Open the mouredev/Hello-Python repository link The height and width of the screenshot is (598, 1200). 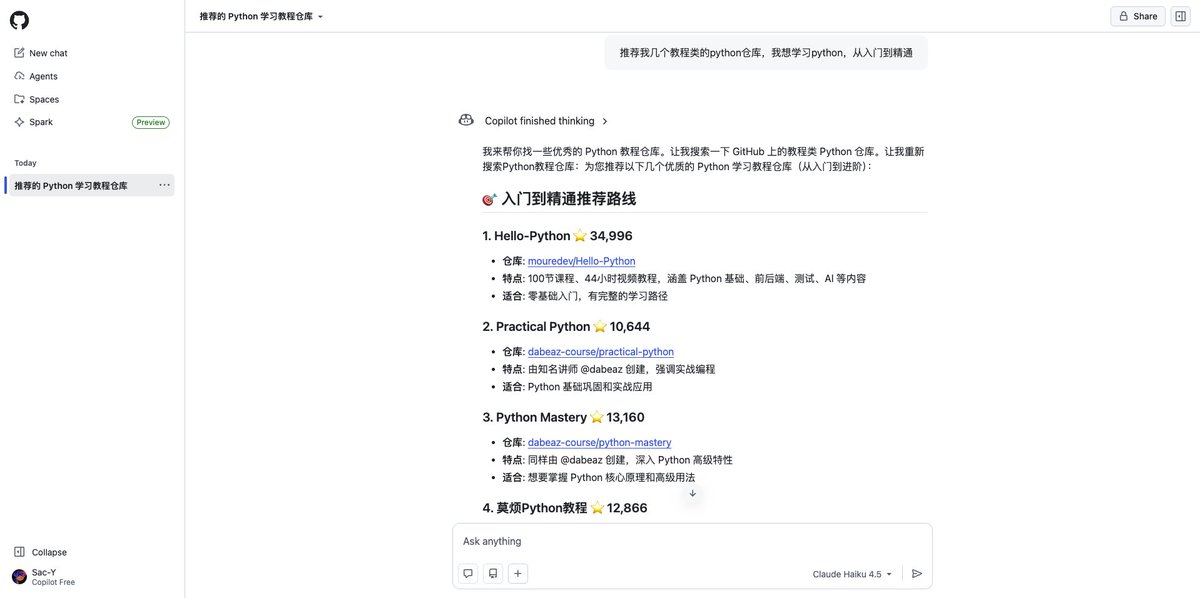(581, 261)
